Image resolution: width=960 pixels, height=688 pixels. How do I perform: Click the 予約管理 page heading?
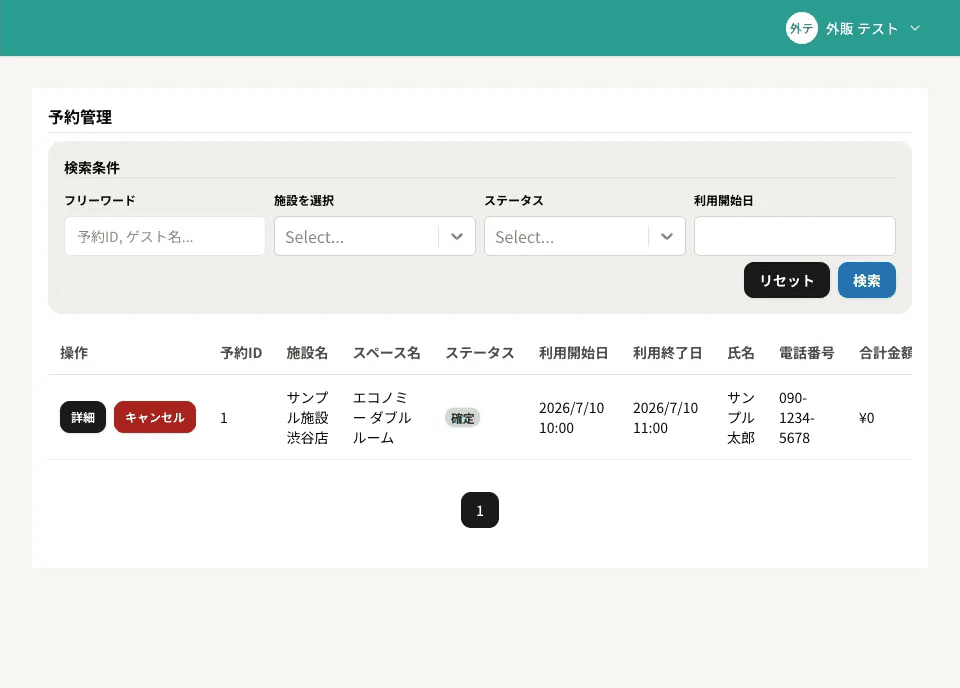click(80, 117)
